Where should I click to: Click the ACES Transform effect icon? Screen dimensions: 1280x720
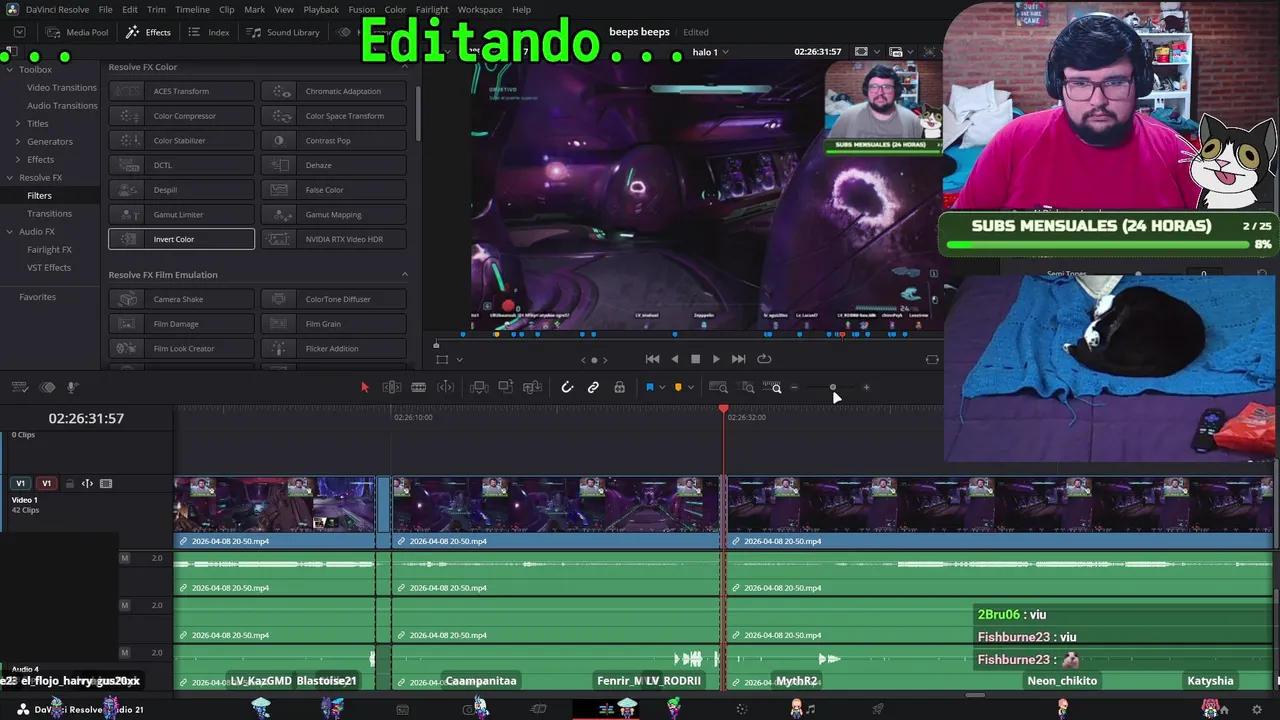point(127,91)
